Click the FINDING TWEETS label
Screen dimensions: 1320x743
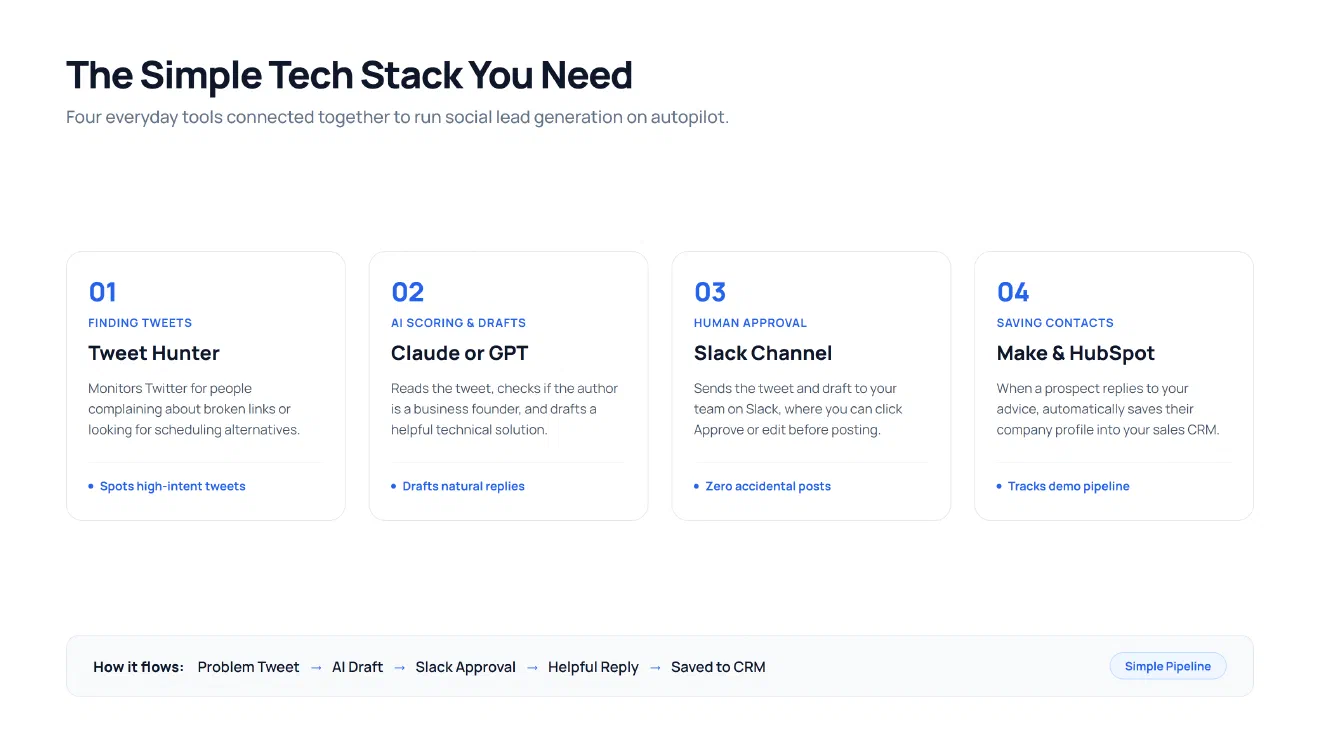click(140, 323)
